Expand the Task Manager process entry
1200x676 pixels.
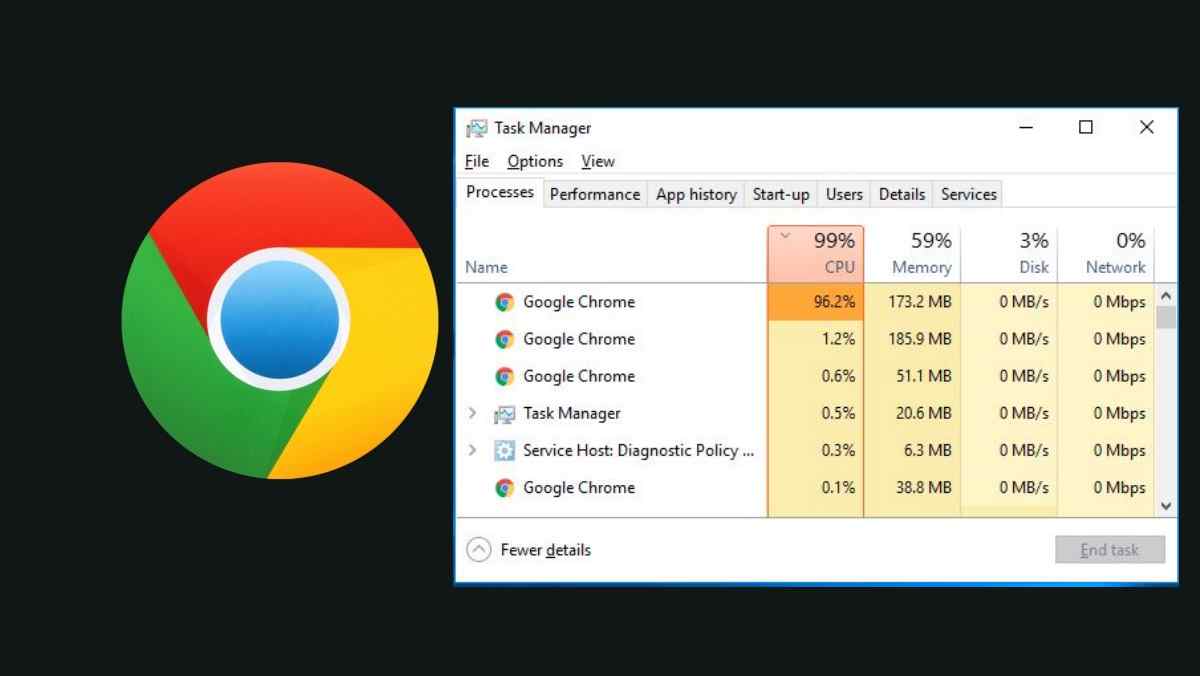(x=472, y=413)
